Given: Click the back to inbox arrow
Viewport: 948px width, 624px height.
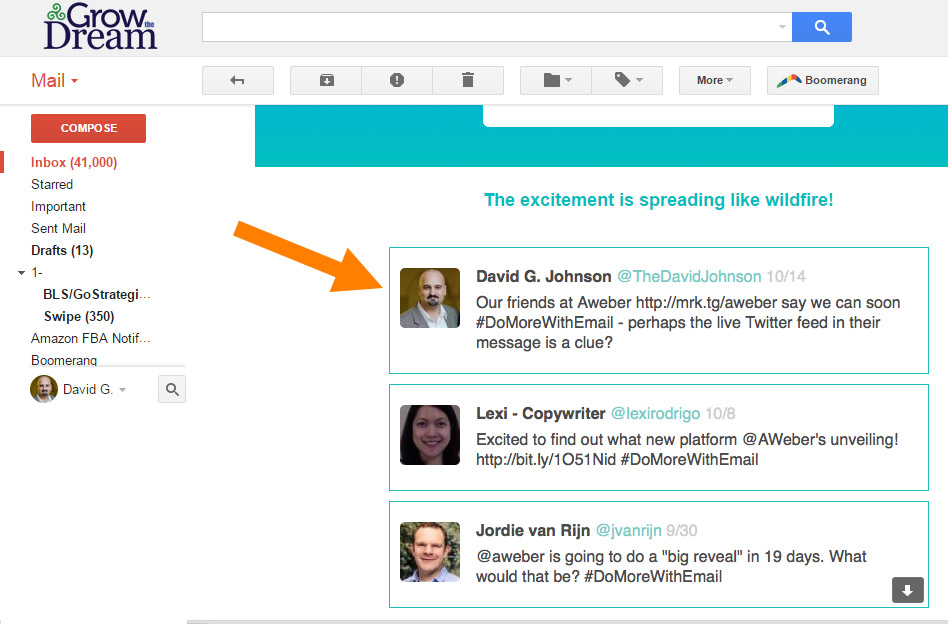Looking at the screenshot, I should (x=238, y=80).
